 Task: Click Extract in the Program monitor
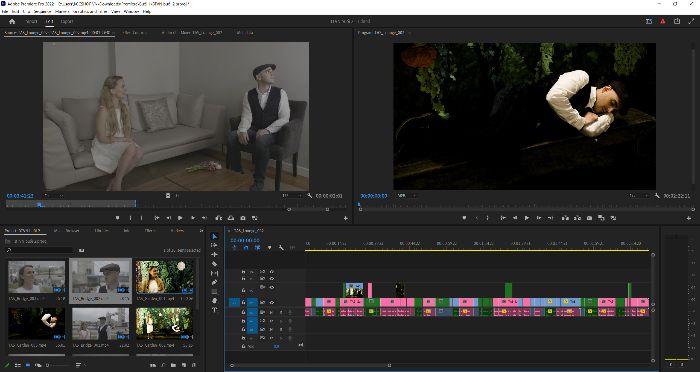click(577, 218)
